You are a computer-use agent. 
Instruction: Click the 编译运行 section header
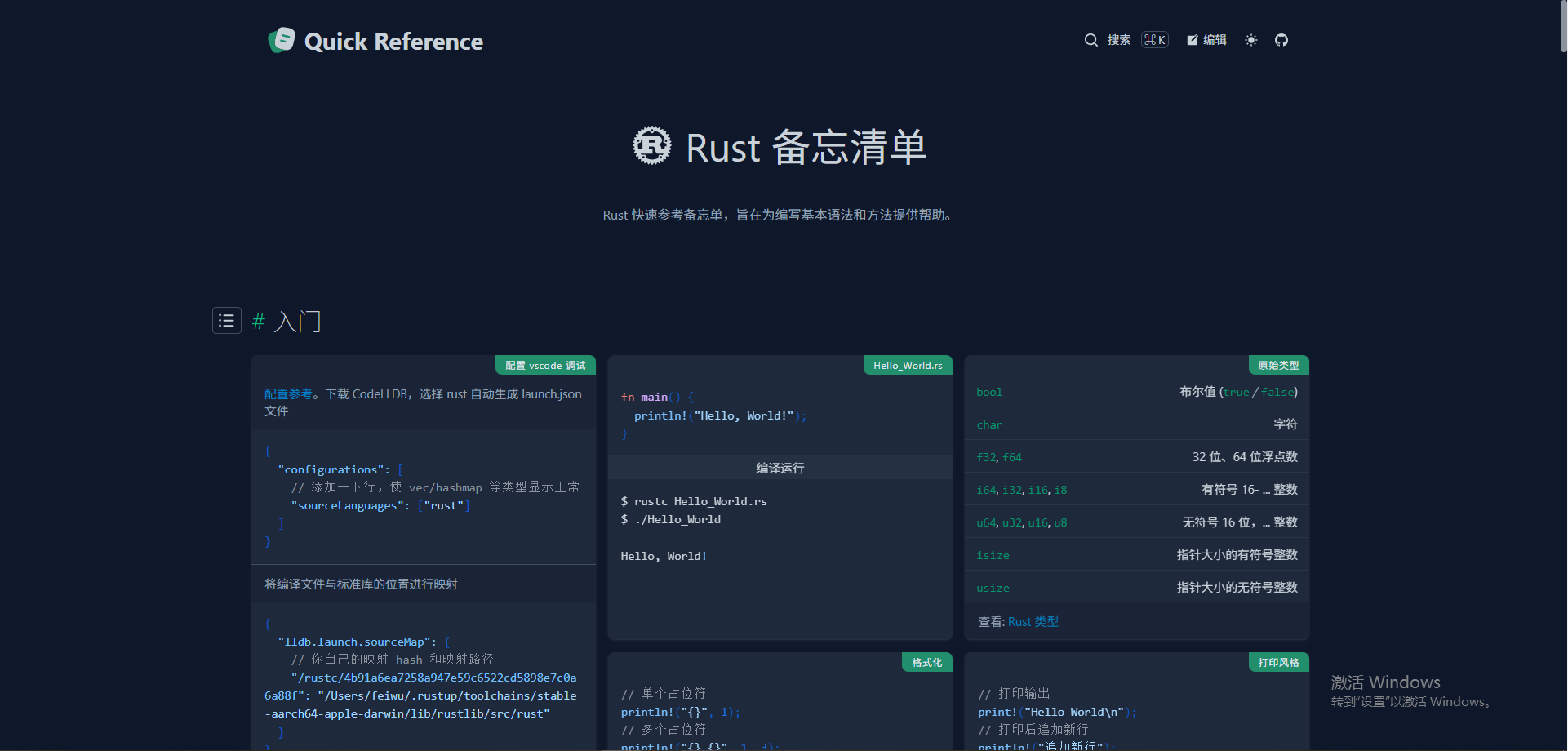tap(780, 468)
